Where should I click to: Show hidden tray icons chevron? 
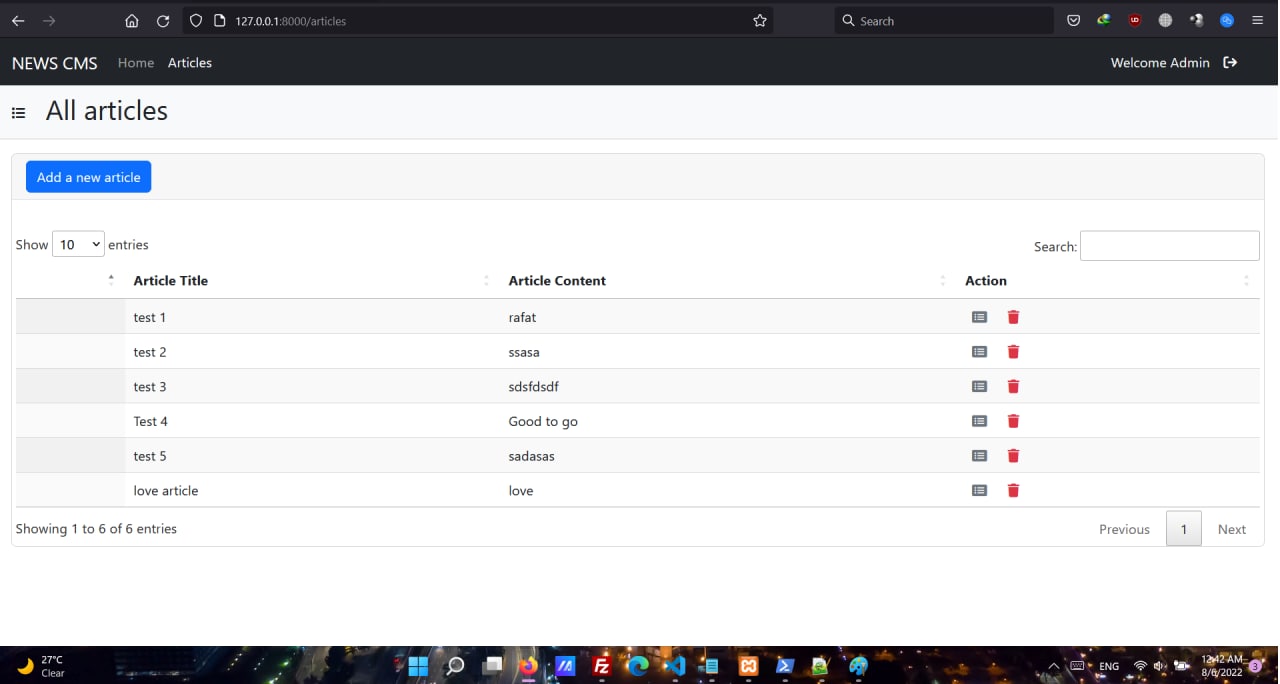(x=1053, y=666)
